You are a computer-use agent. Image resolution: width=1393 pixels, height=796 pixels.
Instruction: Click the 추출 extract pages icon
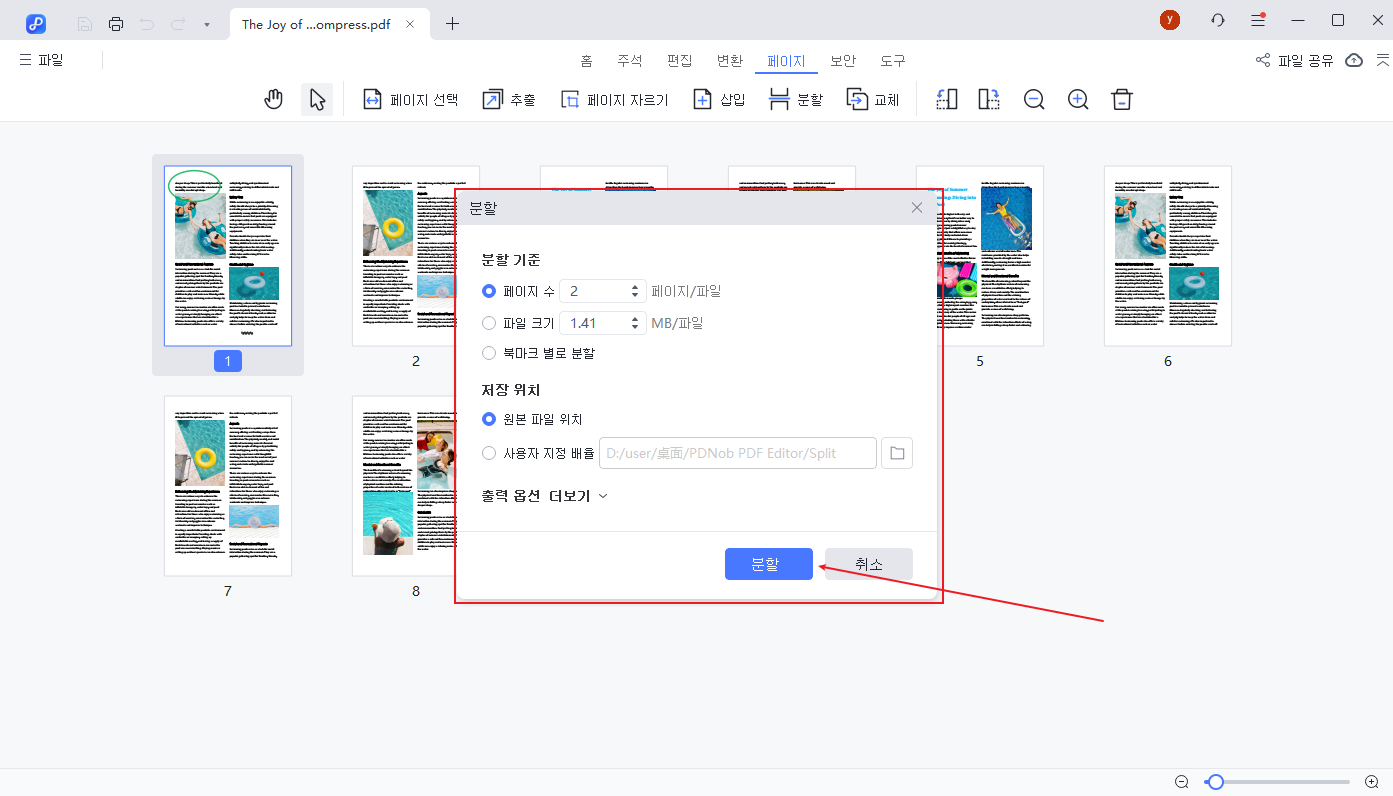508,99
